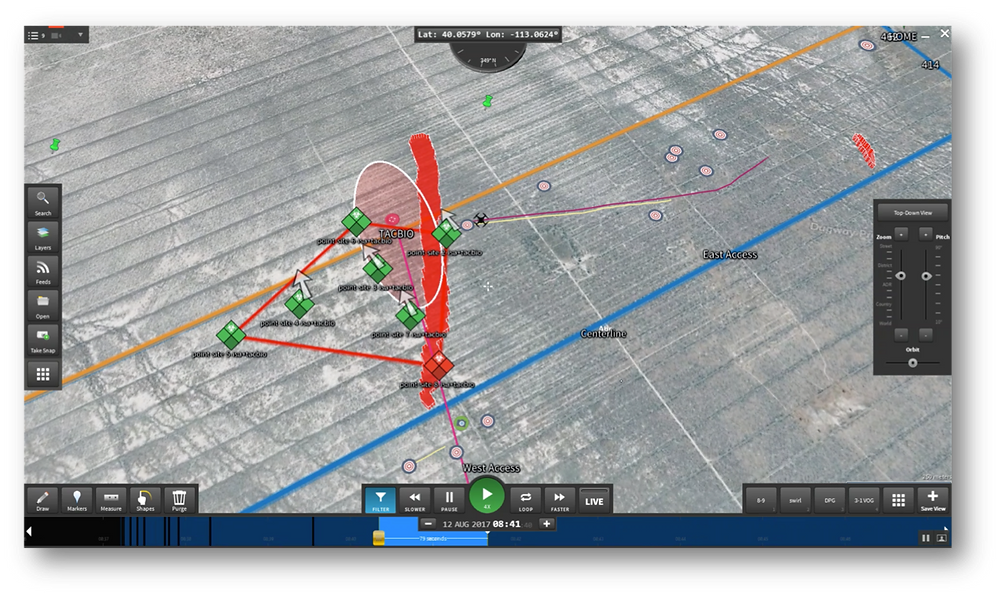Save the current view with Save View
Image resolution: width=1000 pixels, height=596 pixels.
point(932,500)
